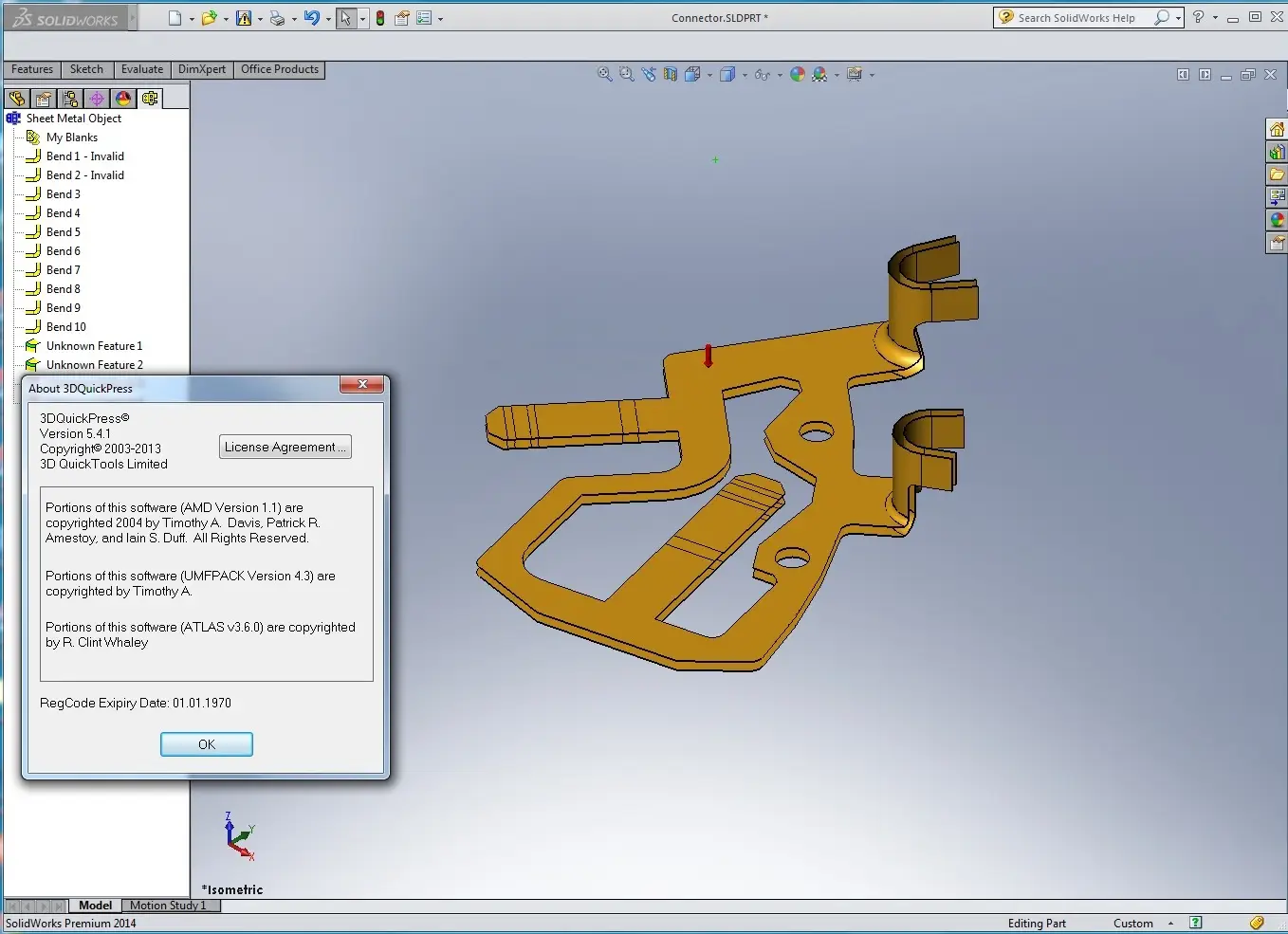This screenshot has width=1288, height=934.
Task: Open the PropertyManager tab icon
Action: 44,99
